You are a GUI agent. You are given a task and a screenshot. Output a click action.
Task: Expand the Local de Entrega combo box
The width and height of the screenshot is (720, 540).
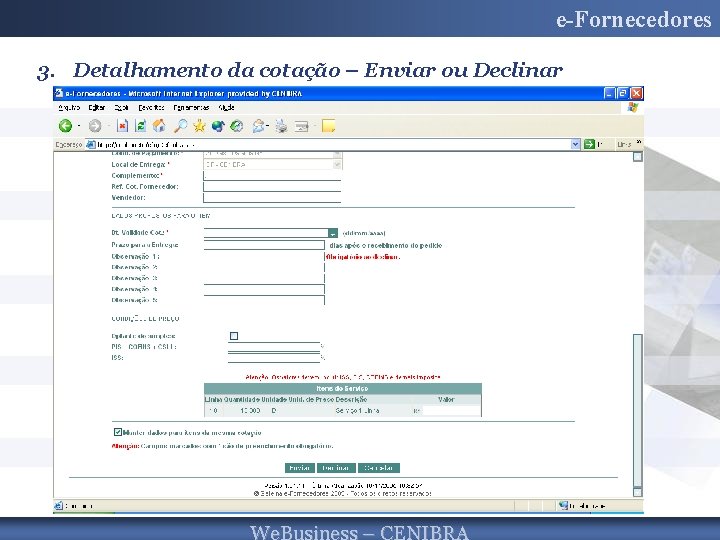click(338, 164)
